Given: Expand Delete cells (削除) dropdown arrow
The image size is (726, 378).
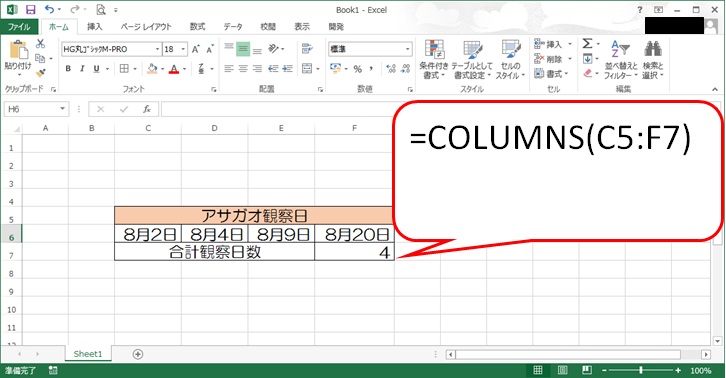Looking at the screenshot, I should click(x=570, y=59).
